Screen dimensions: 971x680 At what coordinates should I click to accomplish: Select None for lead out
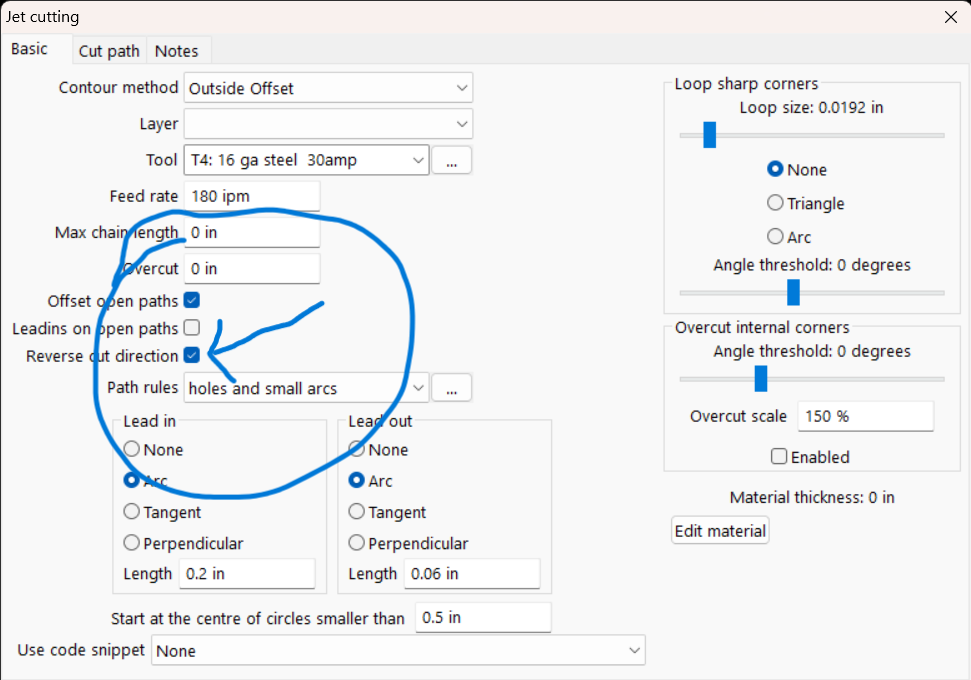click(x=356, y=449)
